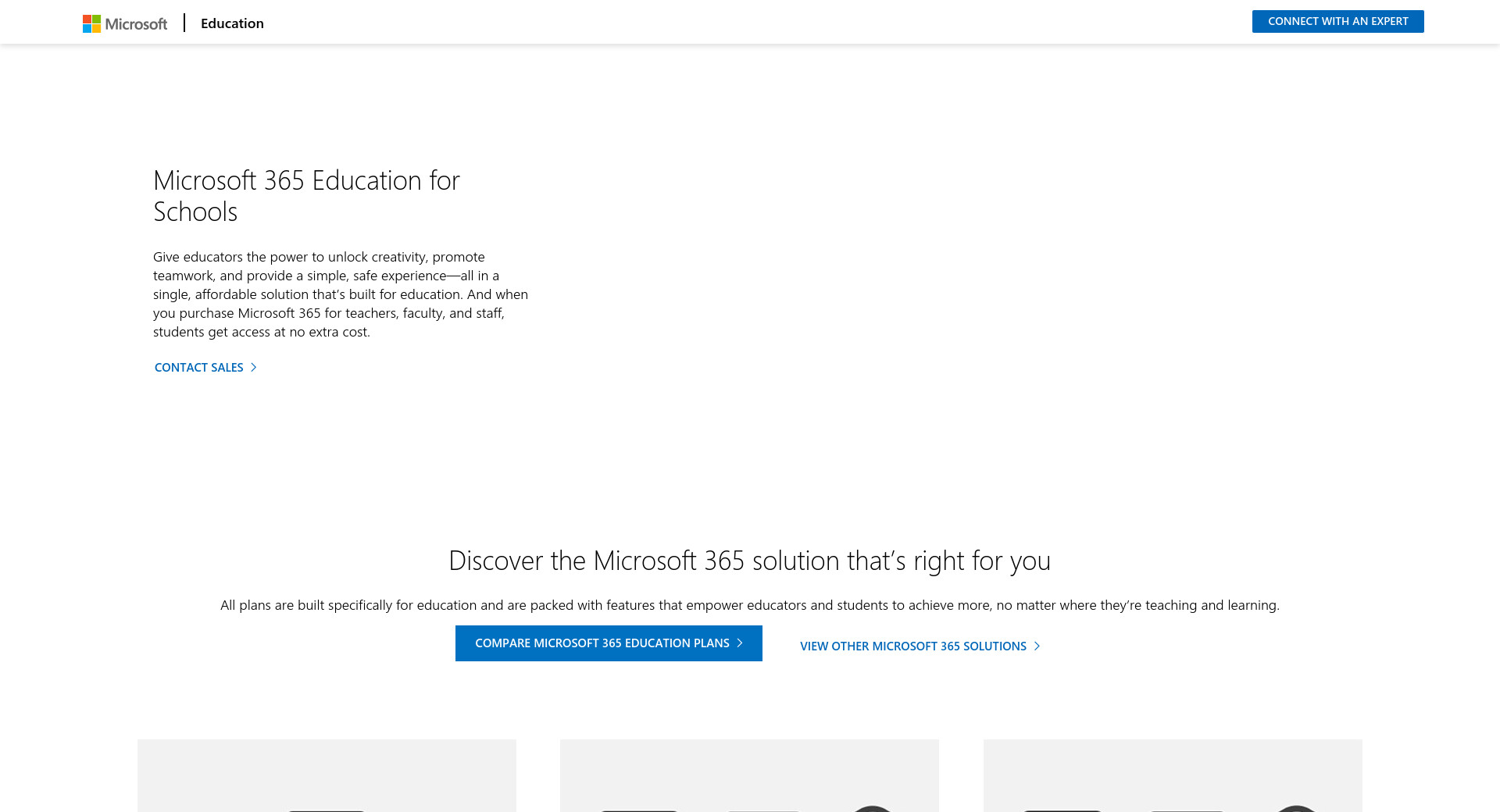Screen dimensions: 1500x812
Task: Click the device icon in the left card
Action: tap(327, 810)
